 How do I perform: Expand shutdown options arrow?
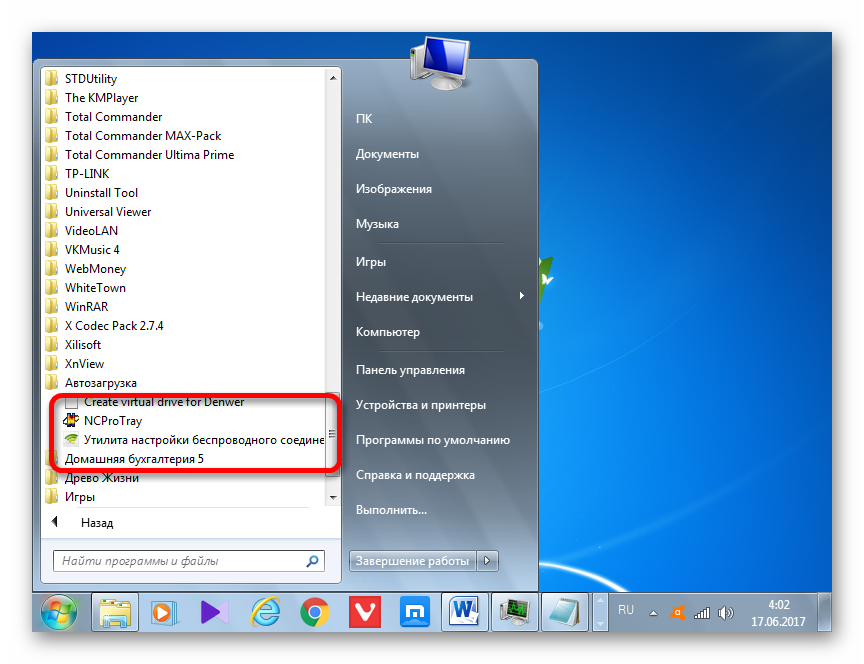tap(487, 561)
